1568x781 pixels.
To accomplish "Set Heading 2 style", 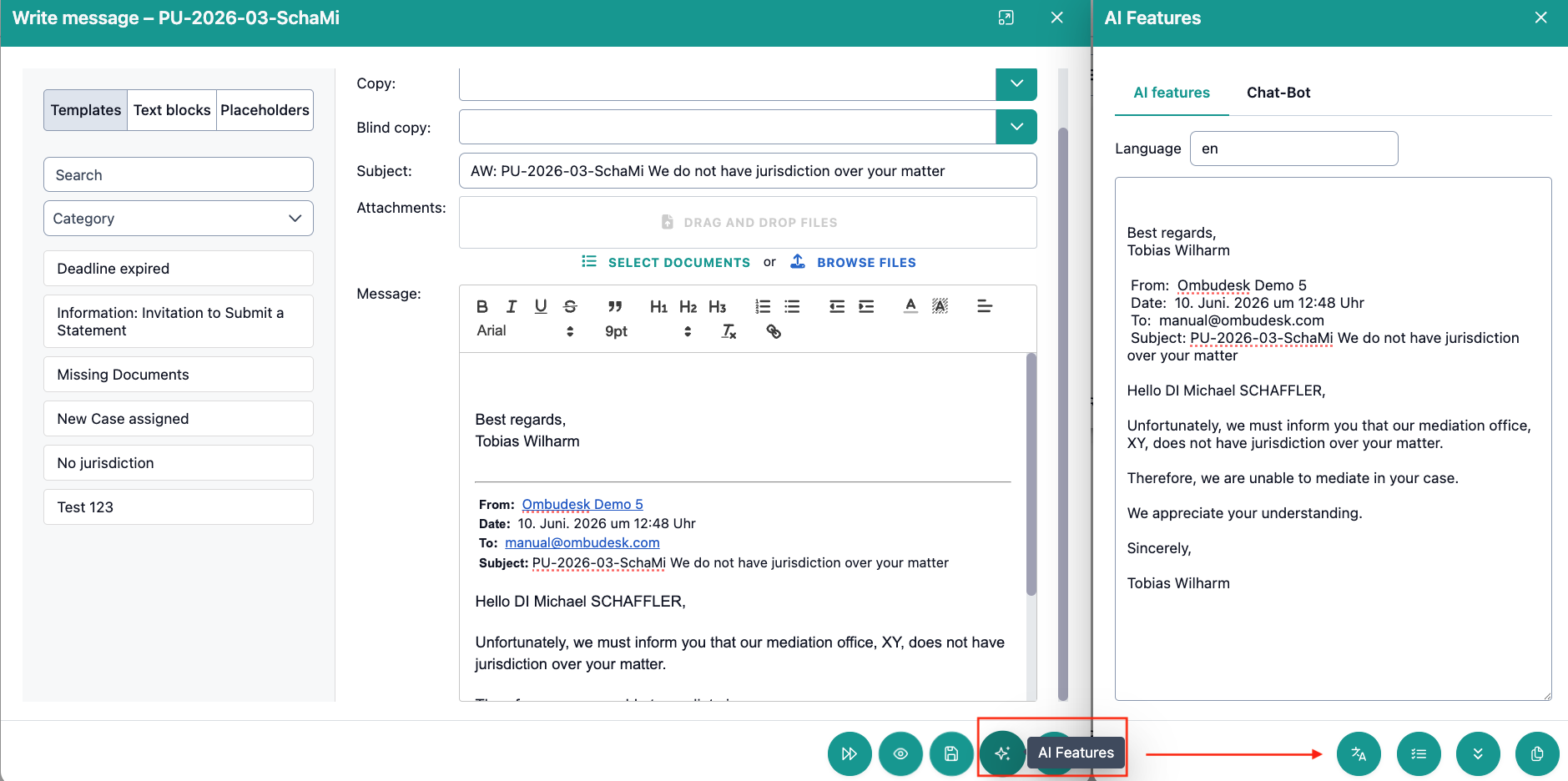I will click(x=688, y=306).
